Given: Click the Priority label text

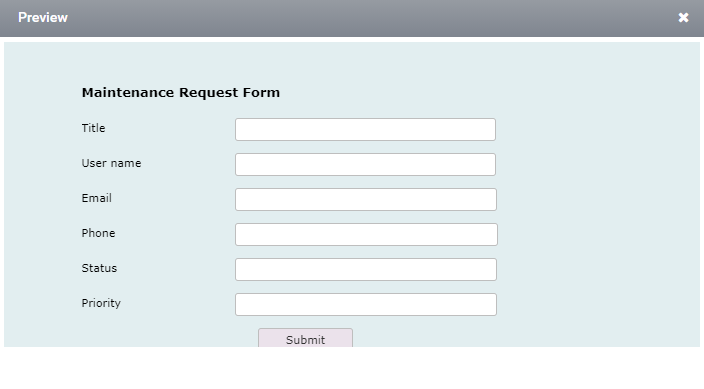Looking at the screenshot, I should [101, 304].
